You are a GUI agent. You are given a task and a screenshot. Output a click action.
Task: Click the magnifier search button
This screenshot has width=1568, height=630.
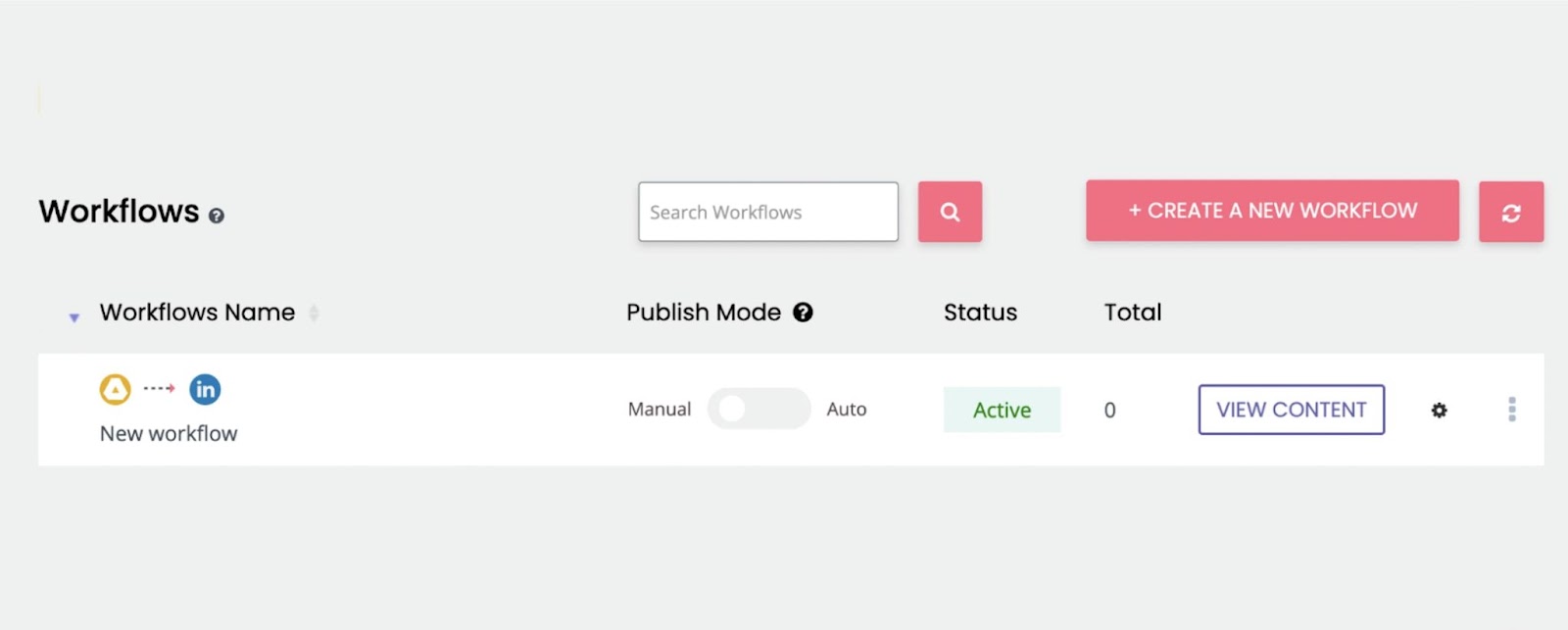pyautogui.click(x=950, y=212)
